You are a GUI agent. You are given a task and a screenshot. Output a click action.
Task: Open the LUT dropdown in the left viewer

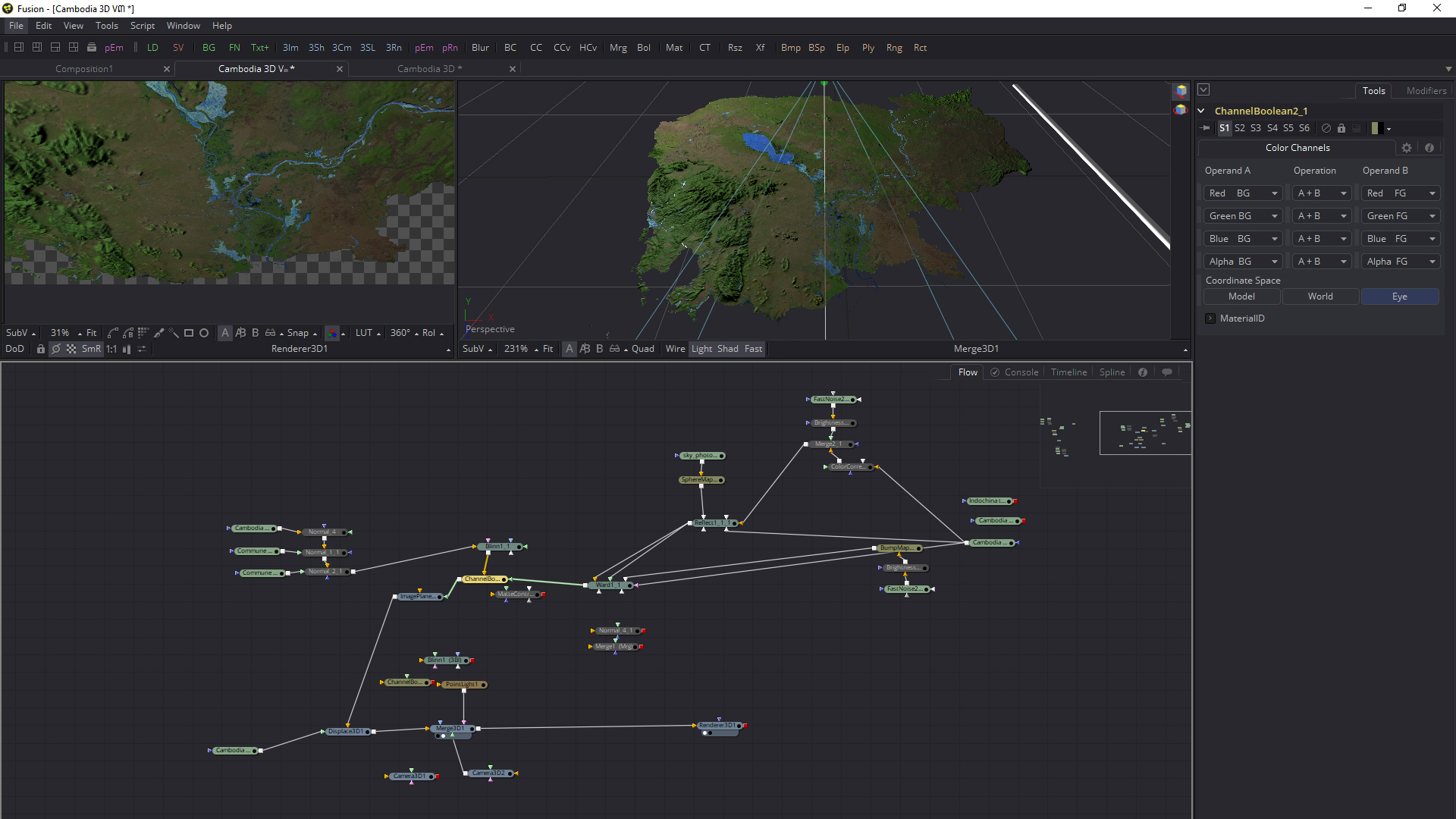tap(368, 333)
